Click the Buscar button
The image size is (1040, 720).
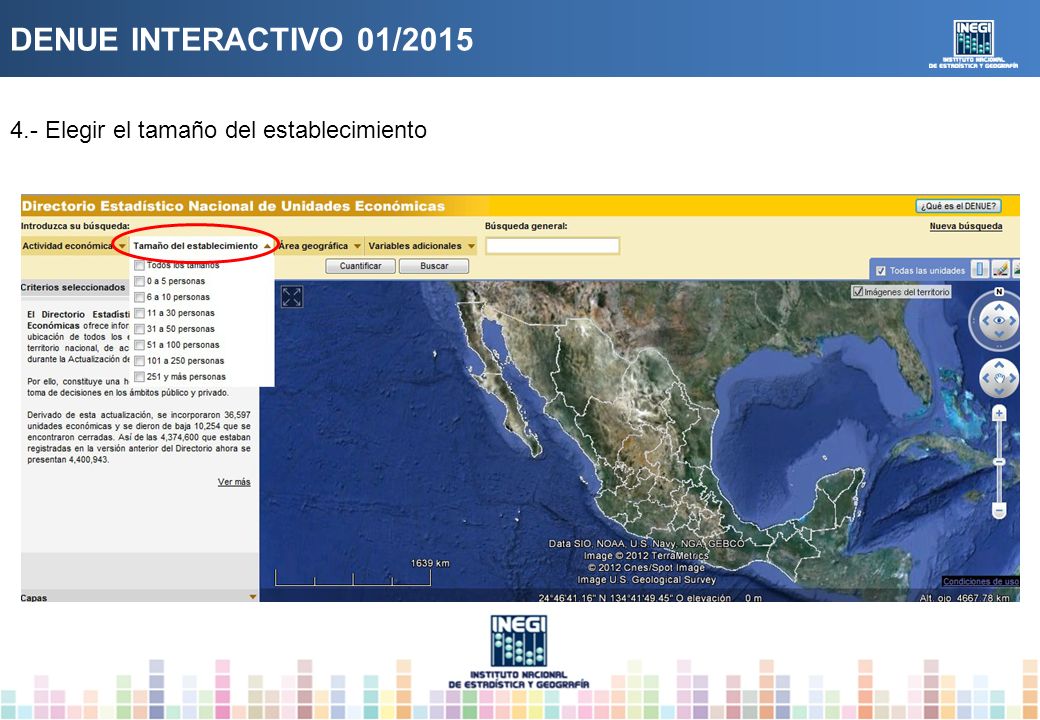coord(434,266)
